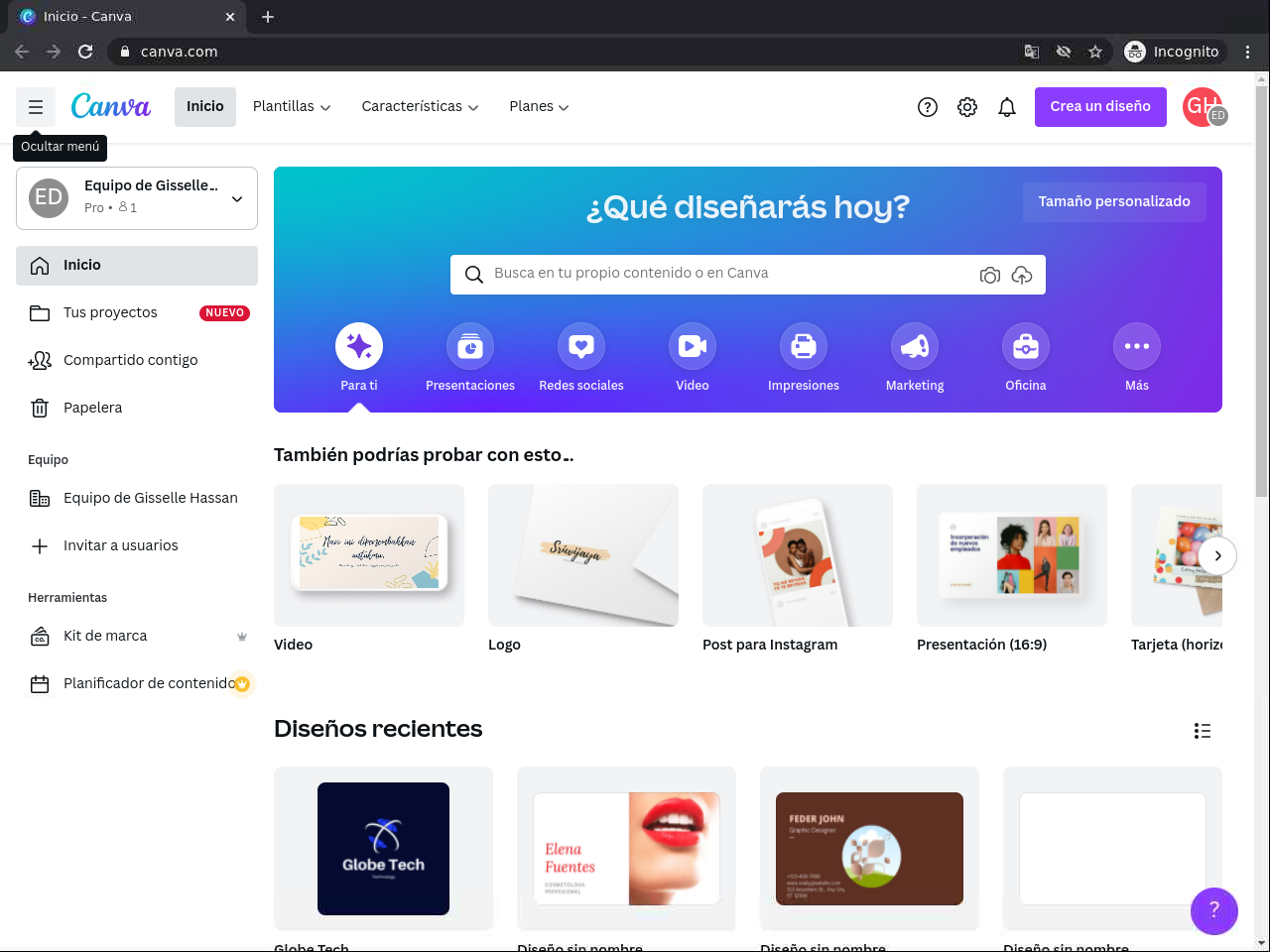The image size is (1270, 952).
Task: Open Compartido contigo in the sidebar
Action: (x=137, y=361)
